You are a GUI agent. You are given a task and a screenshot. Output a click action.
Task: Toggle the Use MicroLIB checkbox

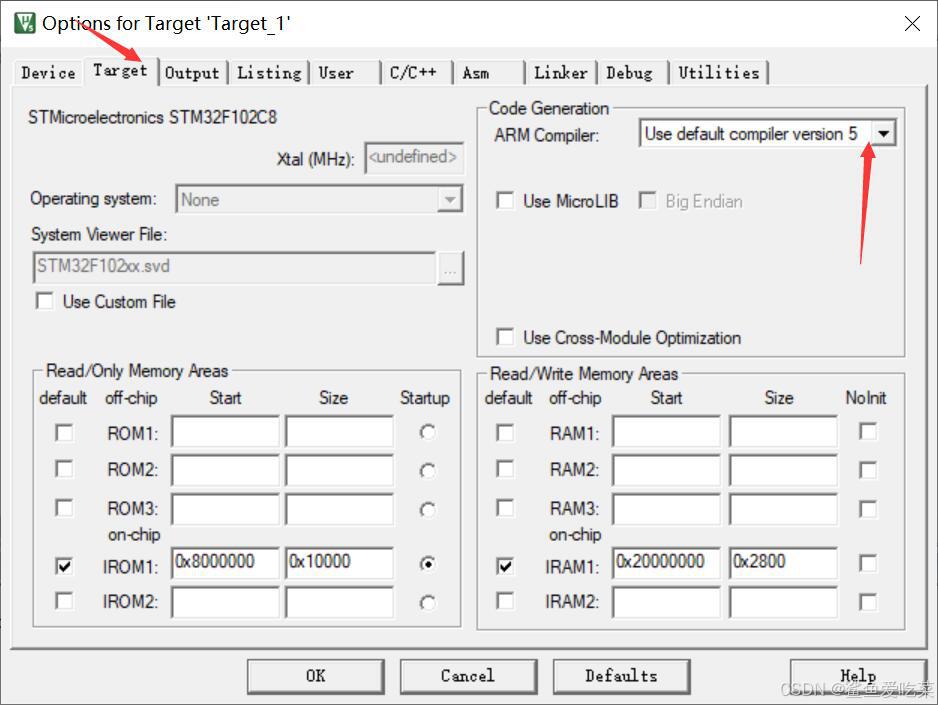point(505,200)
